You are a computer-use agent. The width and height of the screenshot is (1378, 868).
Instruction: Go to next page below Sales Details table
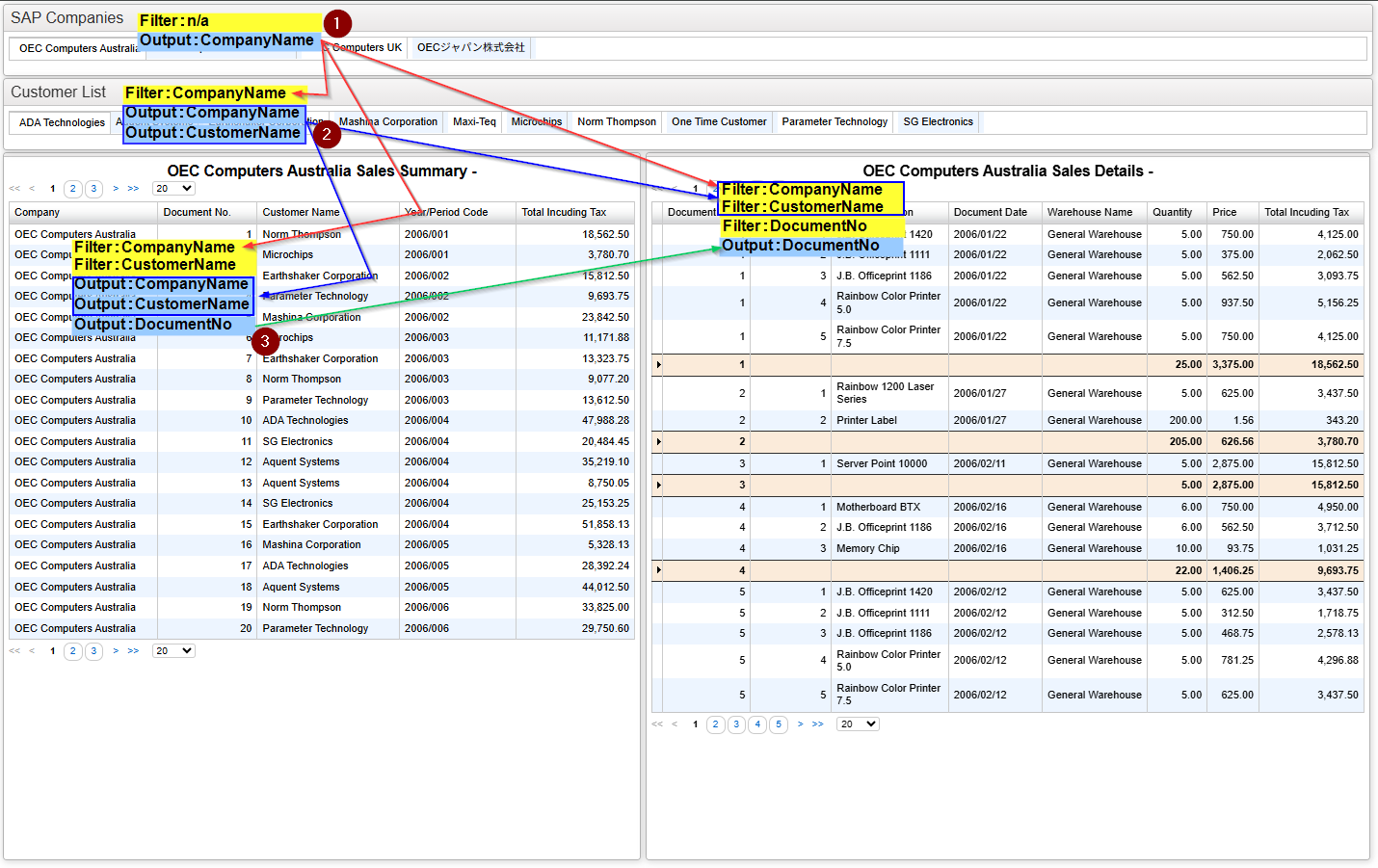coord(800,724)
